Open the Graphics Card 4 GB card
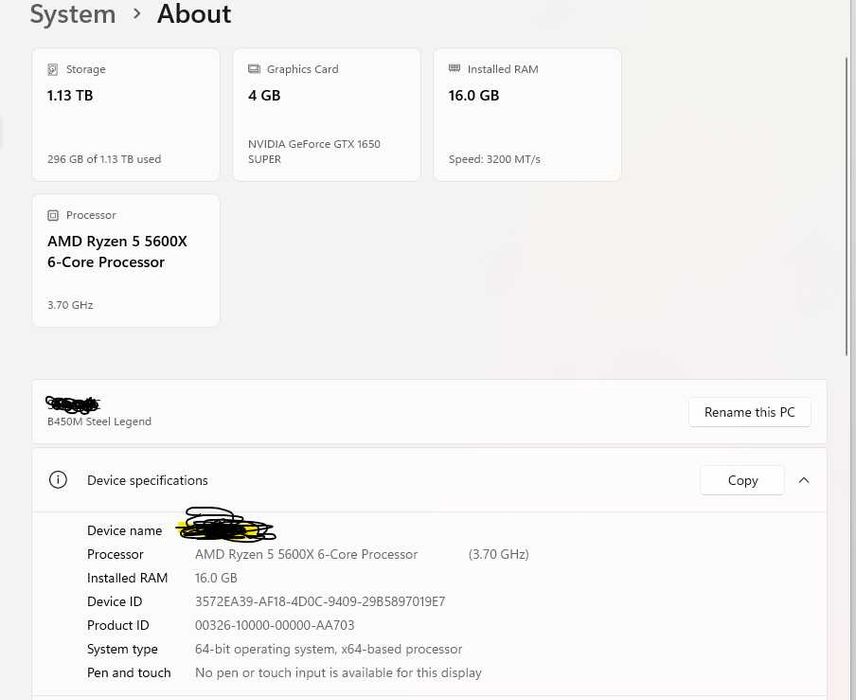Screen dimensions: 856x700 [x=326, y=115]
